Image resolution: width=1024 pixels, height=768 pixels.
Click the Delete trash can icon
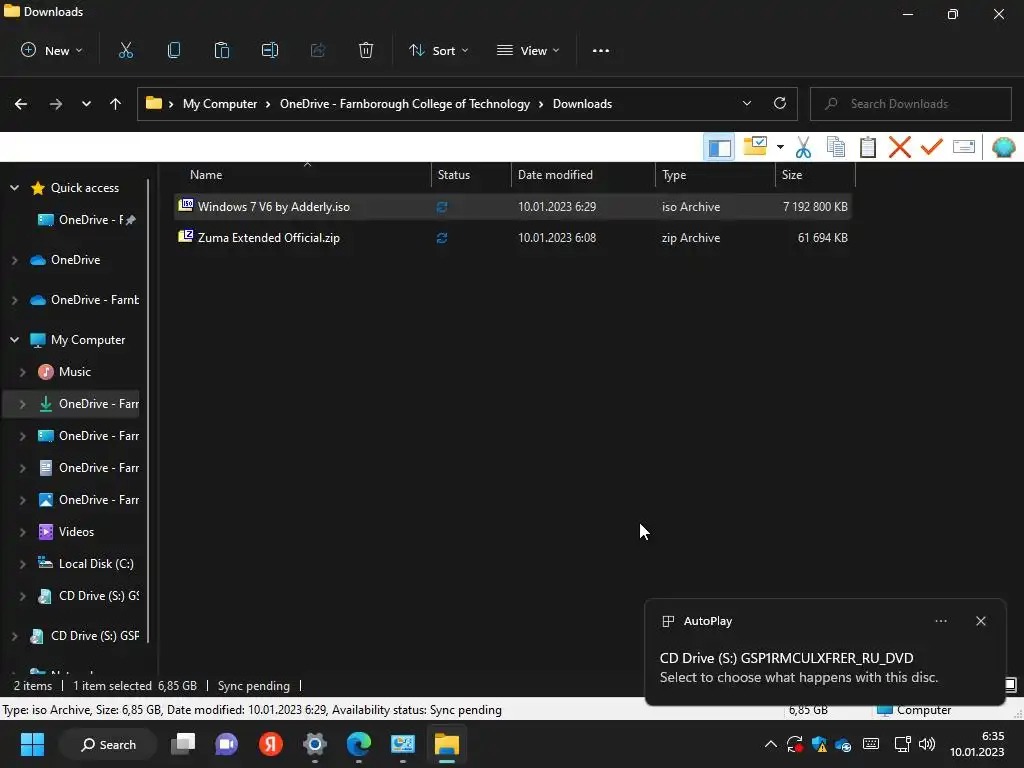pyautogui.click(x=366, y=50)
